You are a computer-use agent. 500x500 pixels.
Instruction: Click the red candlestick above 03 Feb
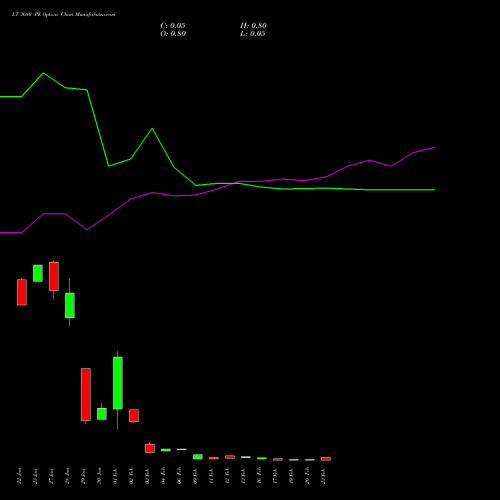click(150, 448)
